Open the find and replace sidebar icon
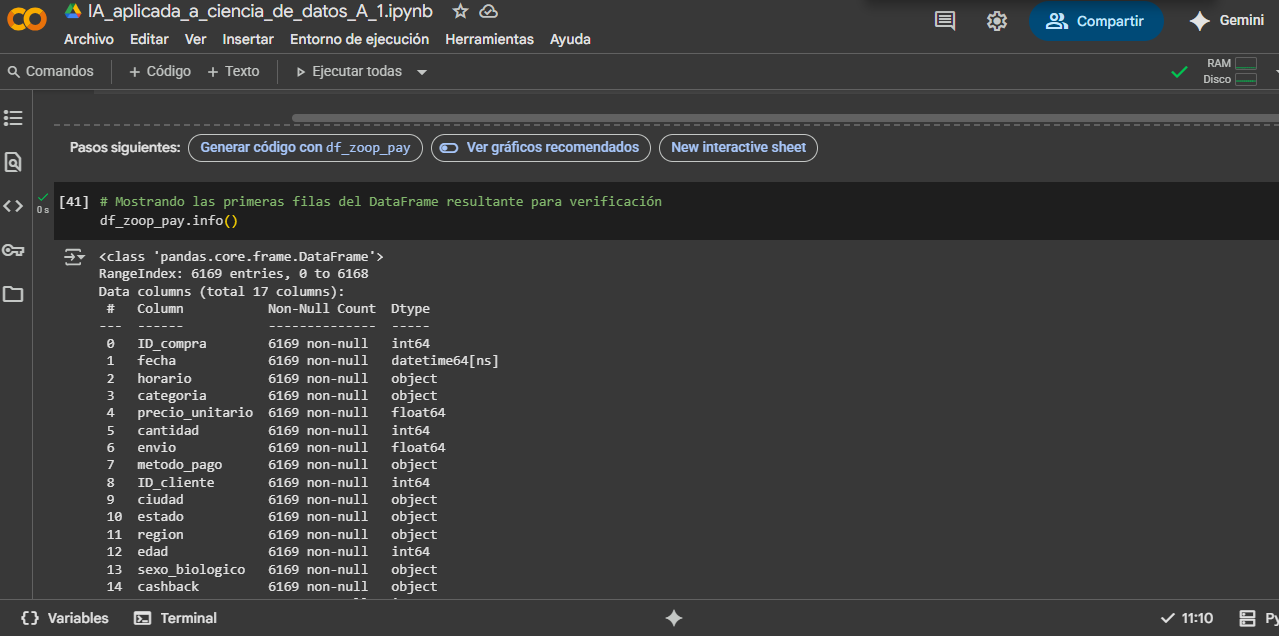Viewport: 1279px width, 636px height. [13, 162]
